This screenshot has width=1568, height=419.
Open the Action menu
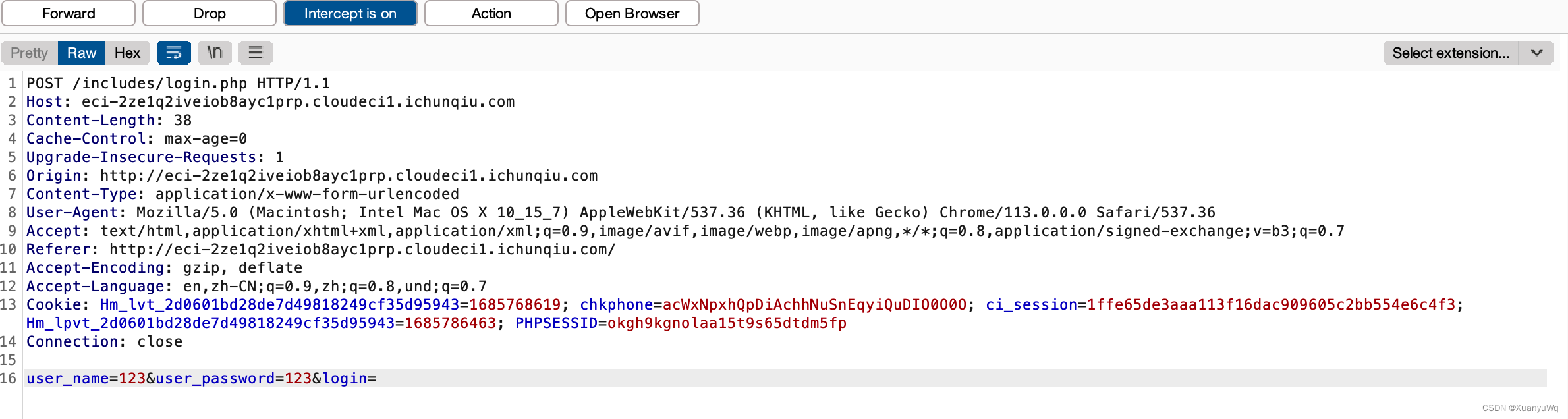tap(491, 13)
